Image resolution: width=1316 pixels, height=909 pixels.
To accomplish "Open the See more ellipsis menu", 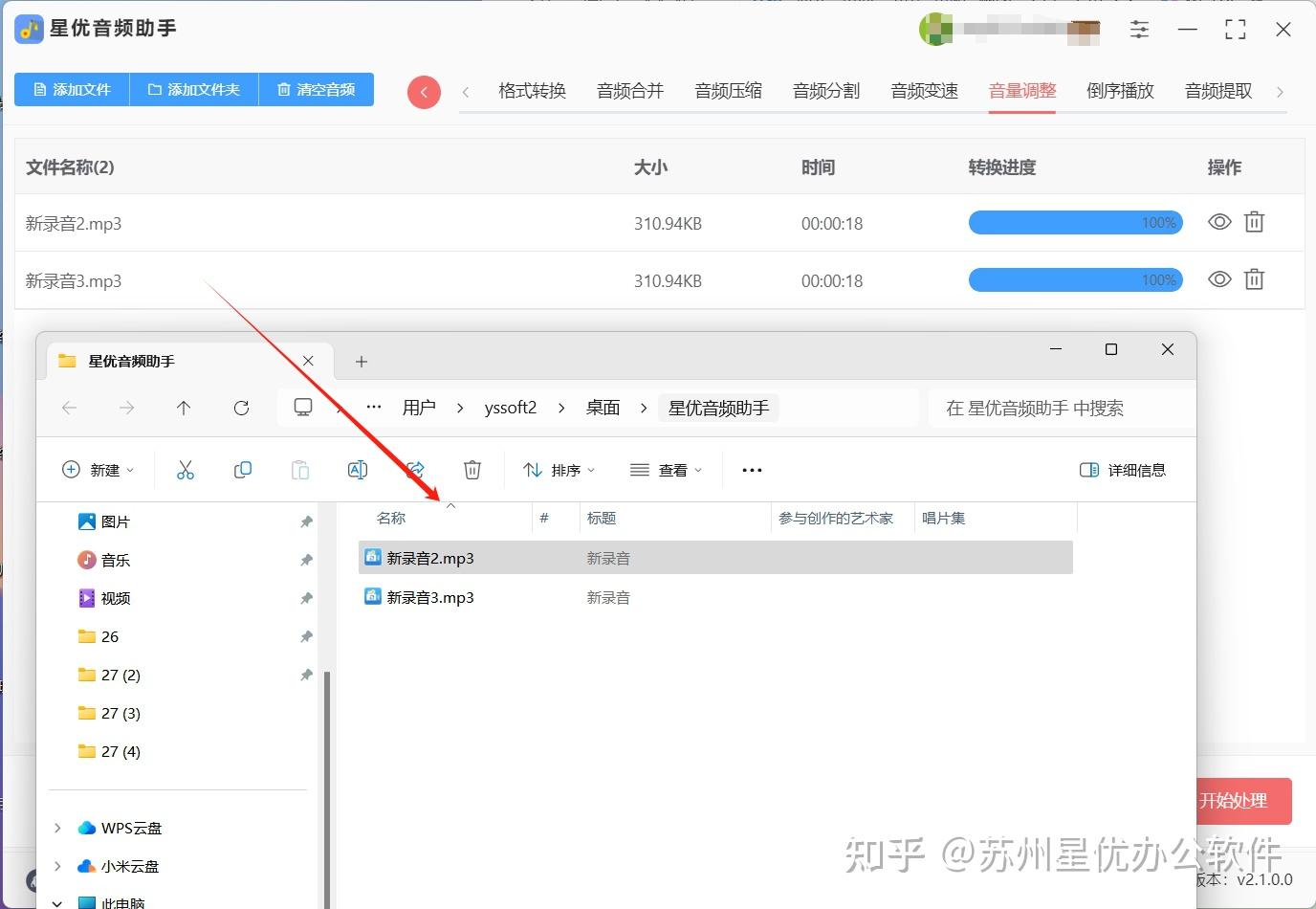I will [x=753, y=470].
